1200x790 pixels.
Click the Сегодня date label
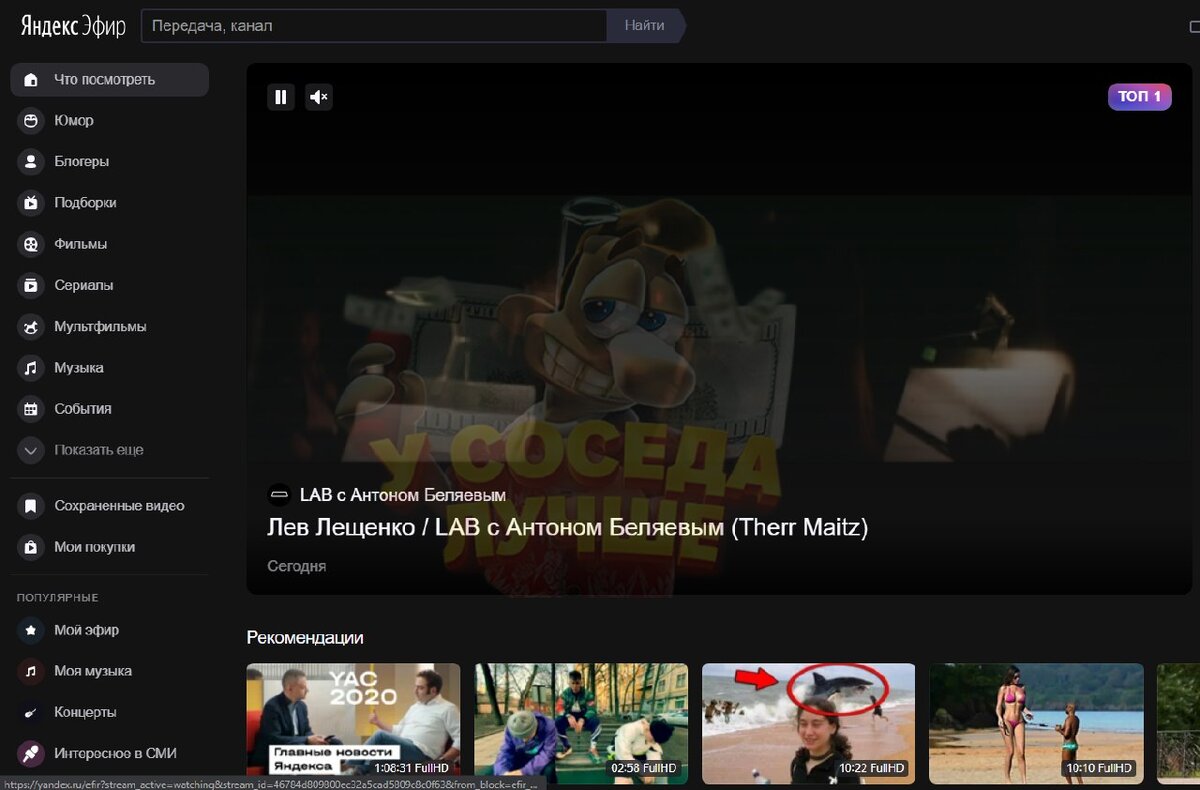click(x=297, y=566)
